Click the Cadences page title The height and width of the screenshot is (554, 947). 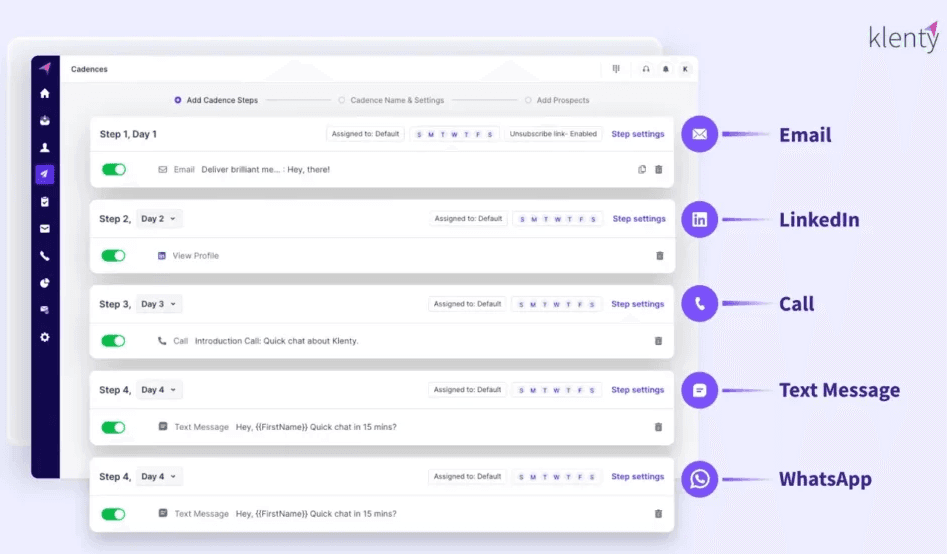[x=89, y=69]
